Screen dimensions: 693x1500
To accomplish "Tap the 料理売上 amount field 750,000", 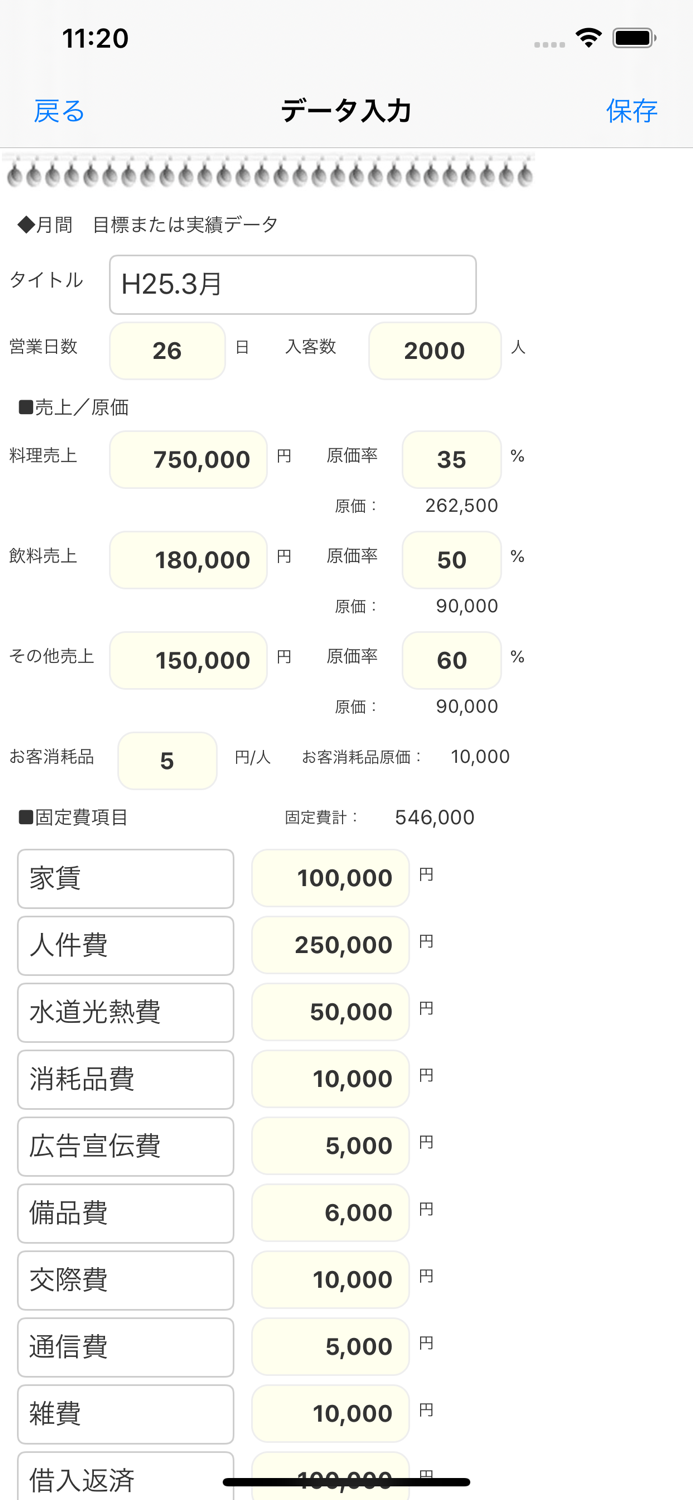I will point(188,459).
